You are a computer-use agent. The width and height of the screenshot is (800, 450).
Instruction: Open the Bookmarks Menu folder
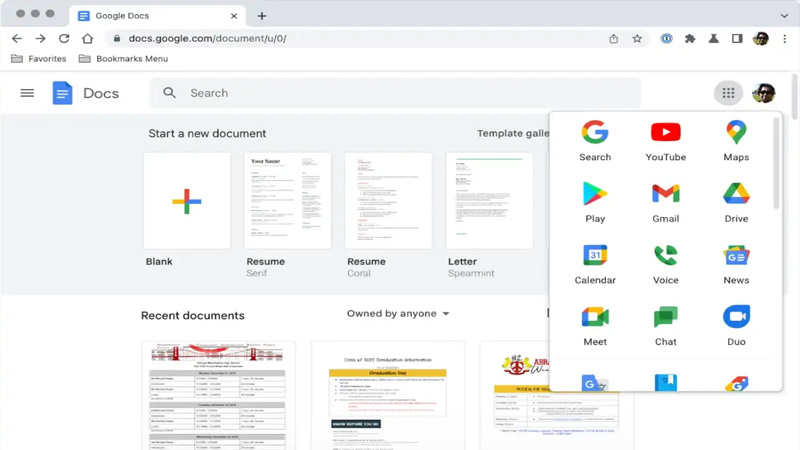pyautogui.click(x=123, y=59)
